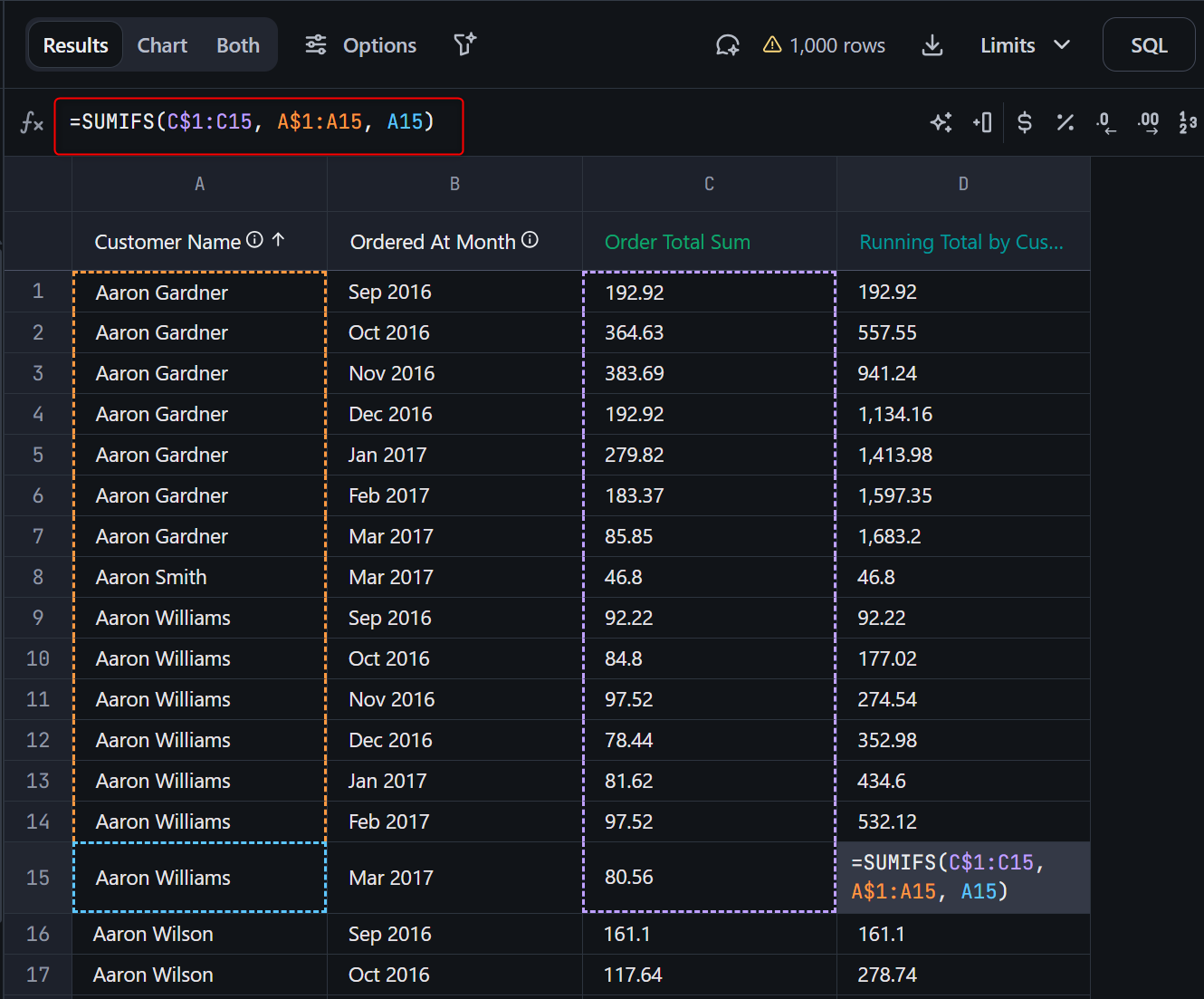Increase decimal places
Viewport: 1204px width, 999px height.
[x=1148, y=122]
